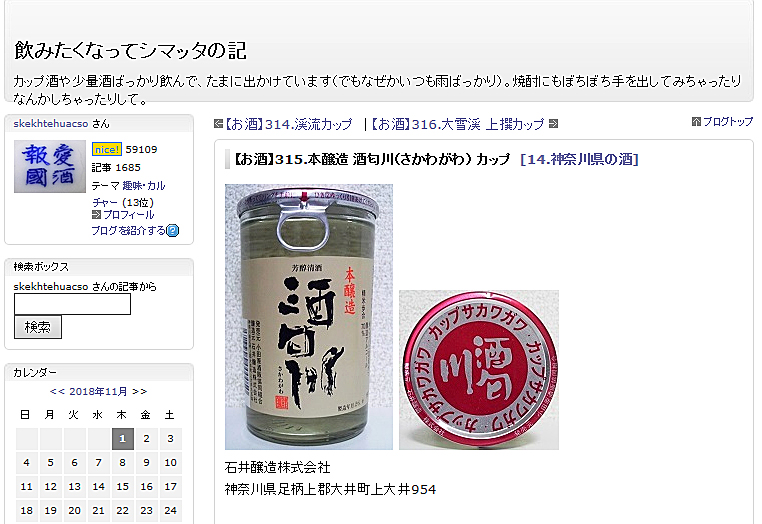Click the arrow icon beside プロフィール

tap(96, 215)
